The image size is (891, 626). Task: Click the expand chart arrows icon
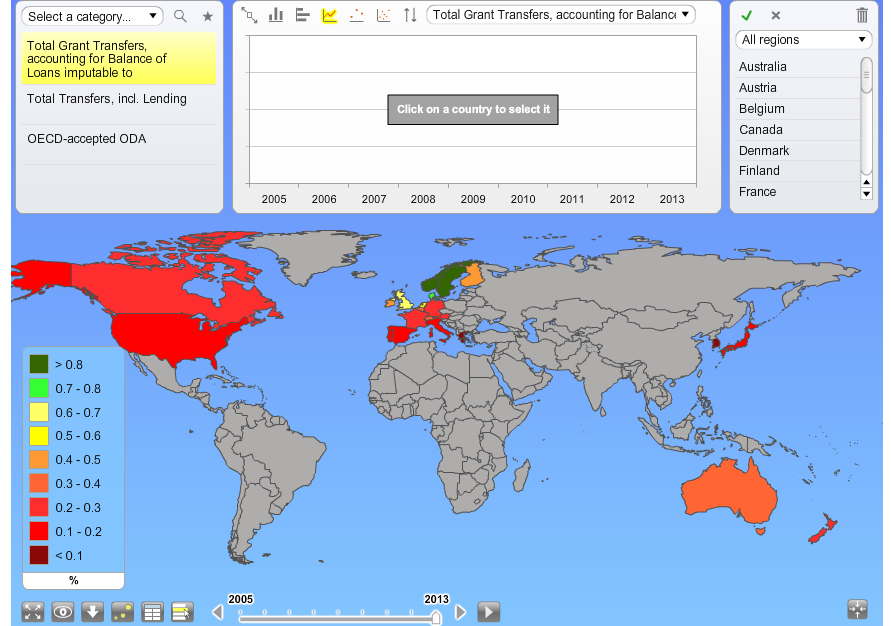pos(249,15)
